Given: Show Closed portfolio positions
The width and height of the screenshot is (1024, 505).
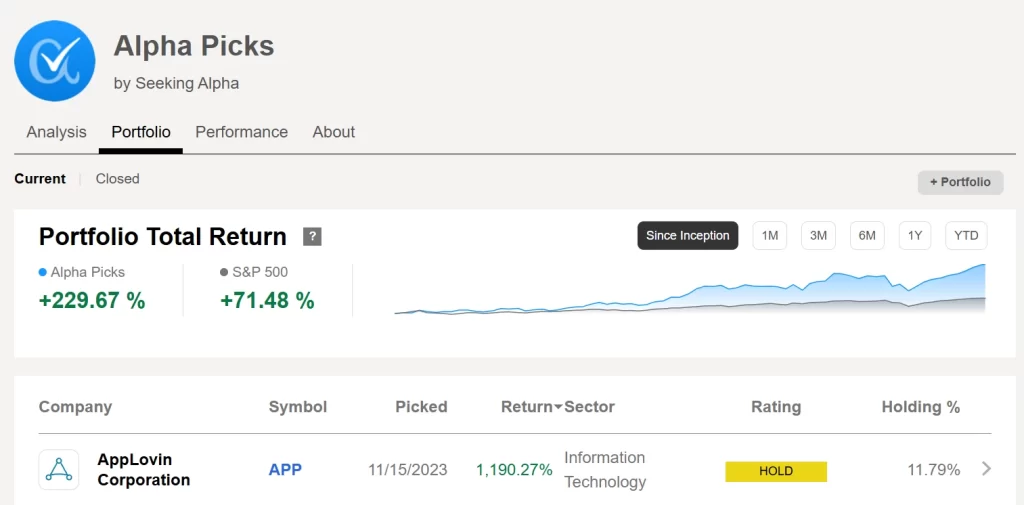Looking at the screenshot, I should coord(117,179).
